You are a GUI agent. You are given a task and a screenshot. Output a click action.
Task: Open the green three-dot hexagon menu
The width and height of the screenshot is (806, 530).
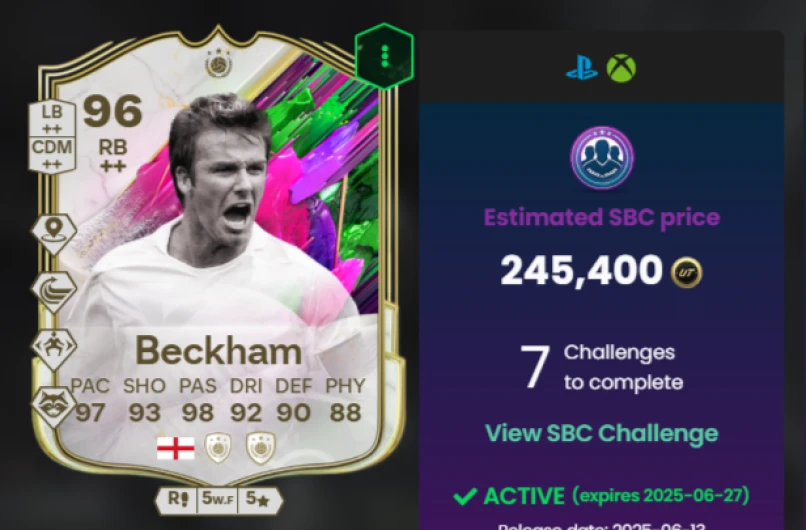click(384, 56)
